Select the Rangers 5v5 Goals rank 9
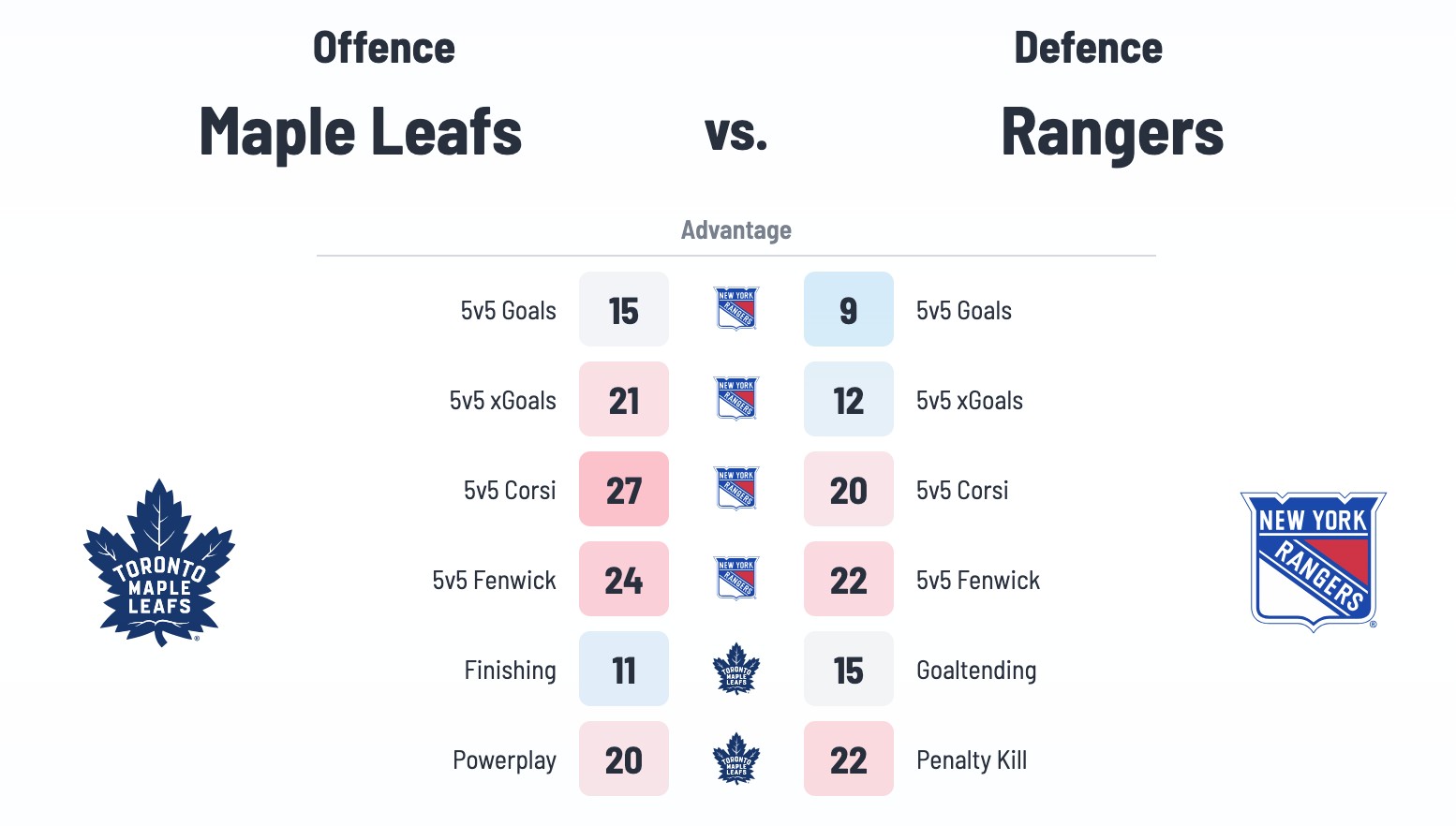Screen dimensions: 1456x826 849,310
